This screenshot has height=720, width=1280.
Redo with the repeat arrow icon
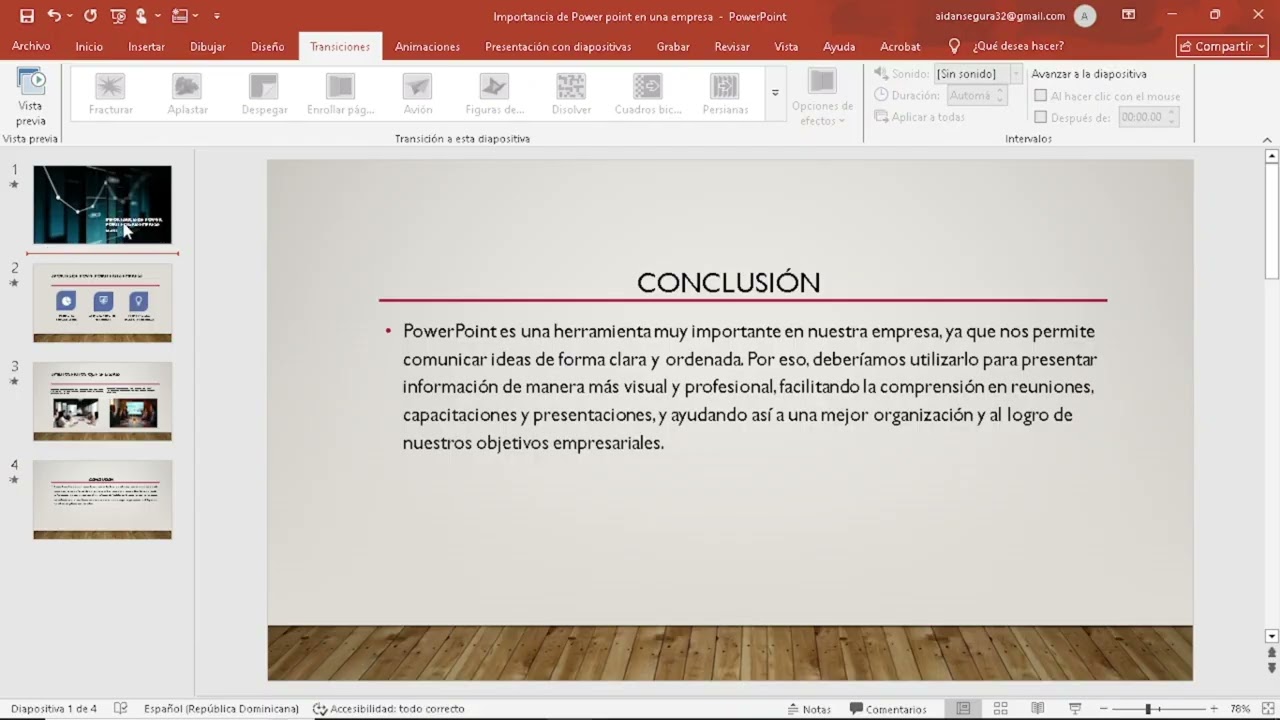pyautogui.click(x=90, y=16)
